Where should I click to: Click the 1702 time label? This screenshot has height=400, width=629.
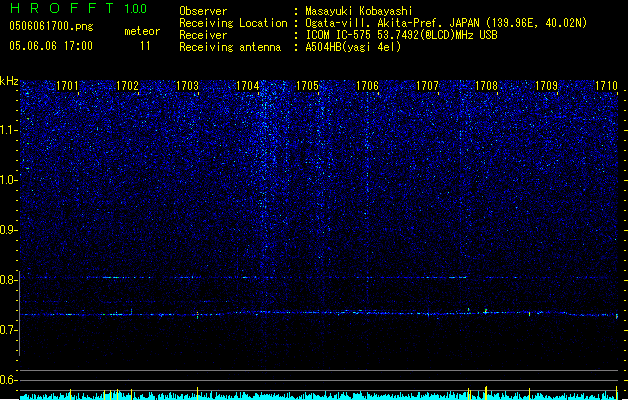[x=127, y=86]
